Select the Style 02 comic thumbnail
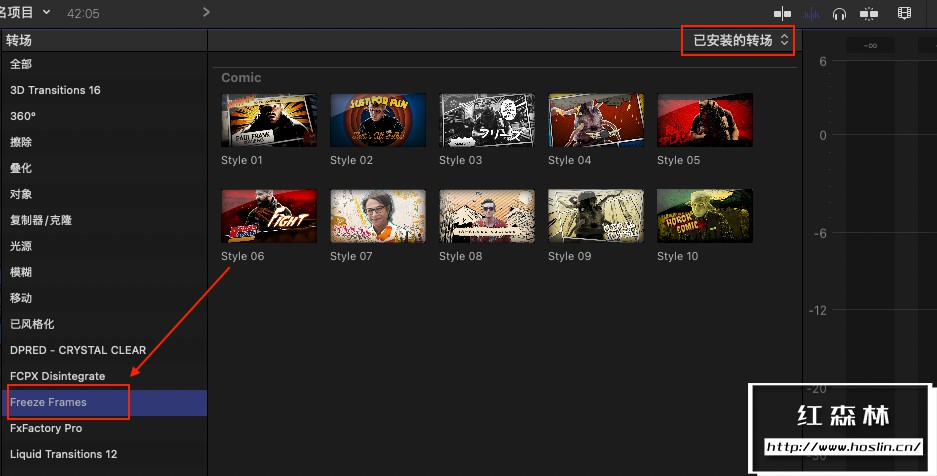The height and width of the screenshot is (476, 937). [x=378, y=120]
